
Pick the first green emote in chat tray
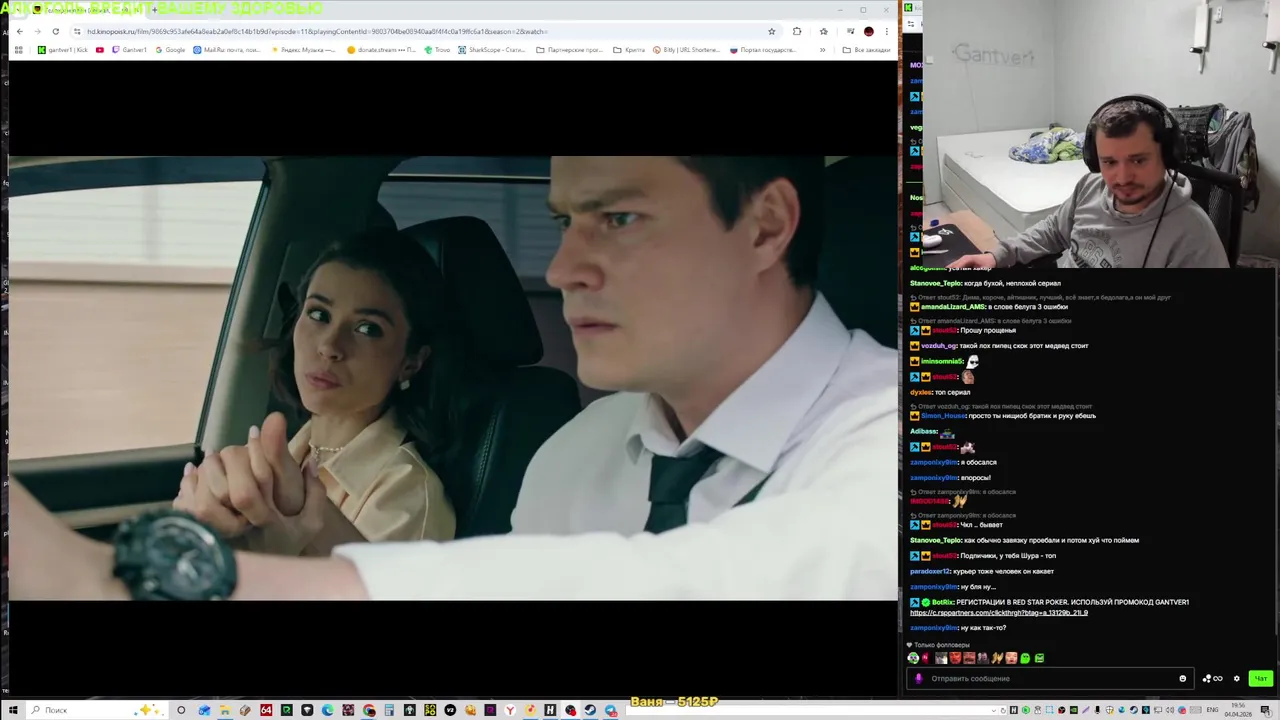[x=912, y=658]
